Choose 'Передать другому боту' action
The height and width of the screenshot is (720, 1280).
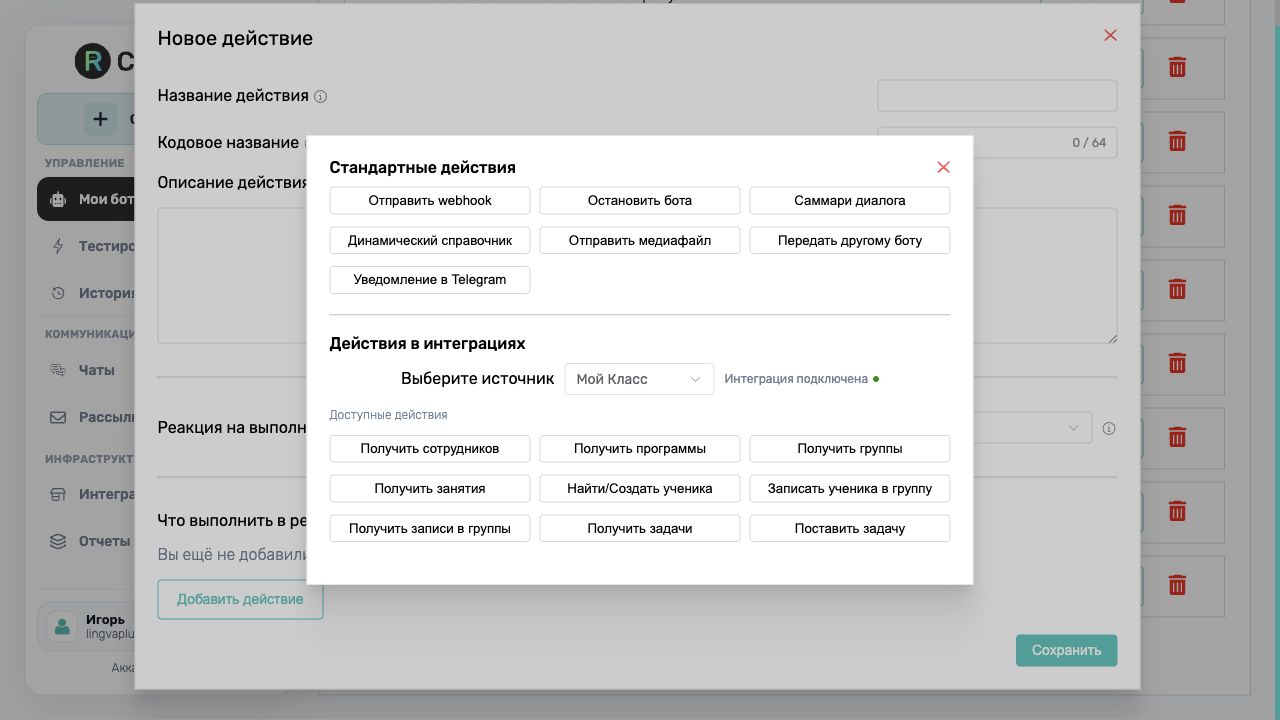[x=850, y=240]
